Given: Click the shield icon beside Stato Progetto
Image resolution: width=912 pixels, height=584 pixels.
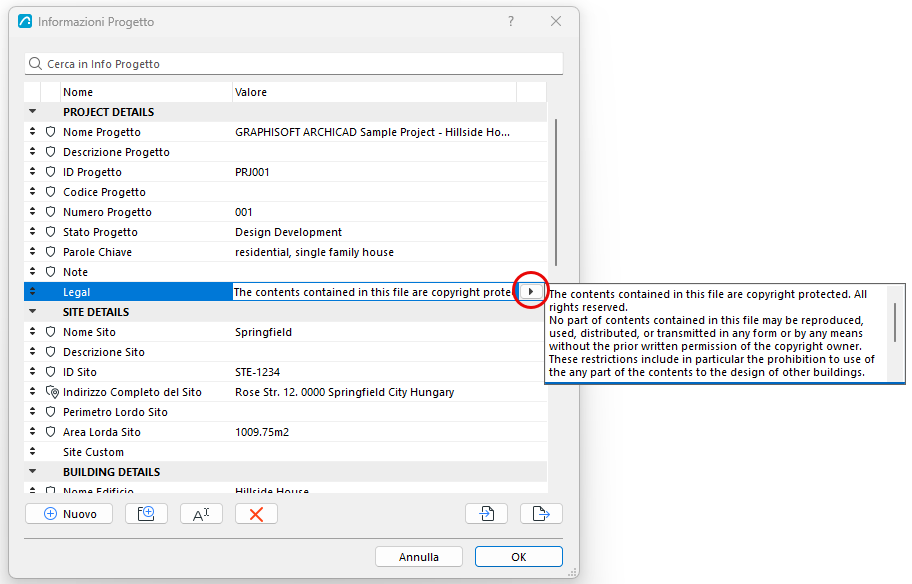Looking at the screenshot, I should pyautogui.click(x=51, y=232).
